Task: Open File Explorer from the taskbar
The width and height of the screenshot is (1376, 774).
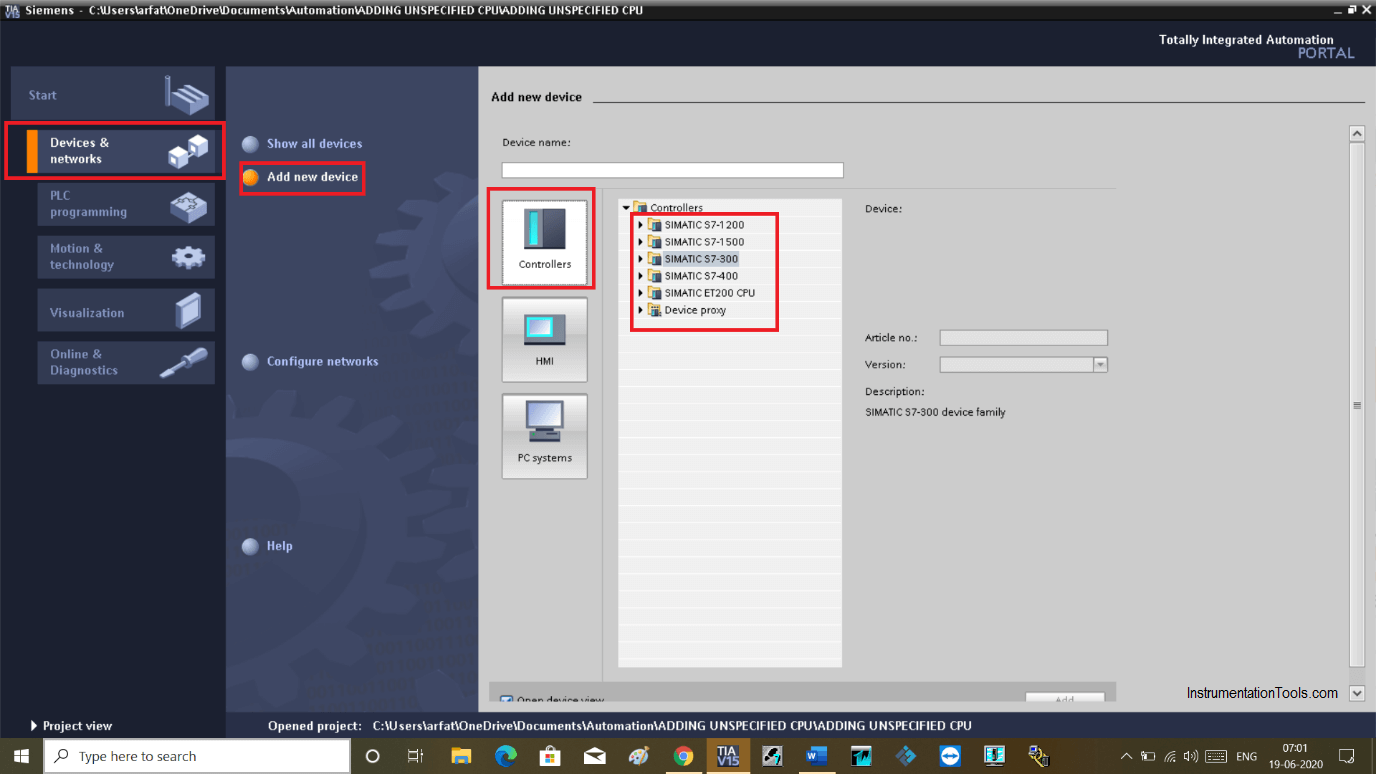Action: click(x=461, y=756)
